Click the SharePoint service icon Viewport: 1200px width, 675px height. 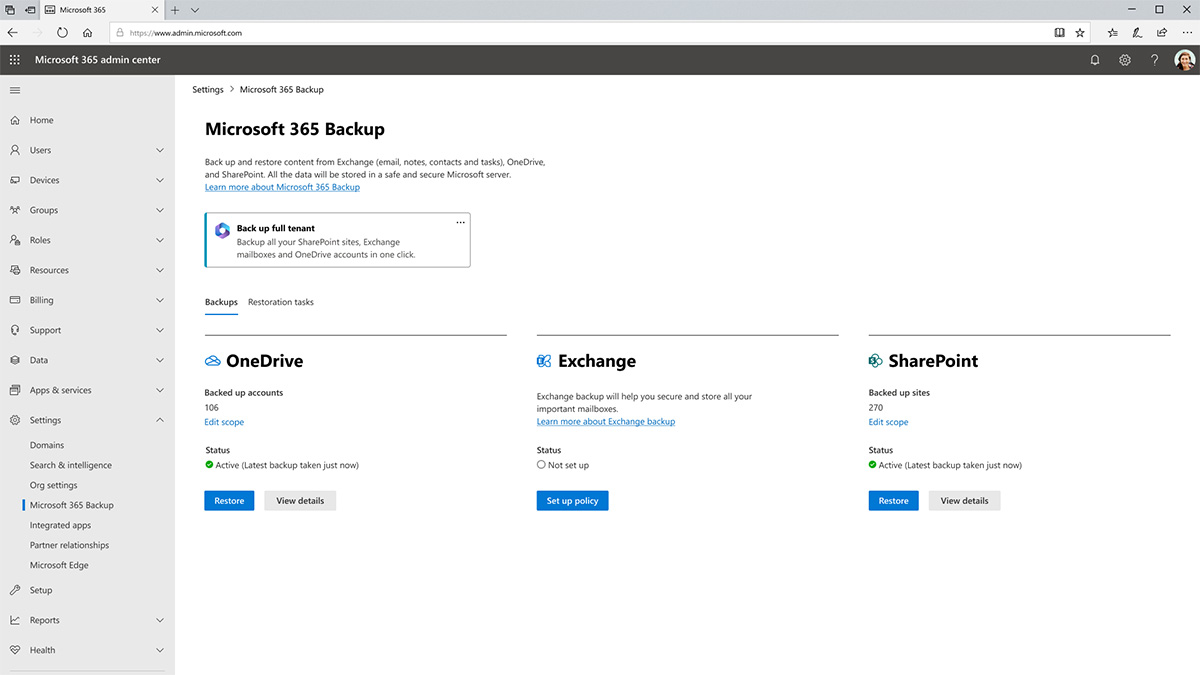click(x=876, y=360)
